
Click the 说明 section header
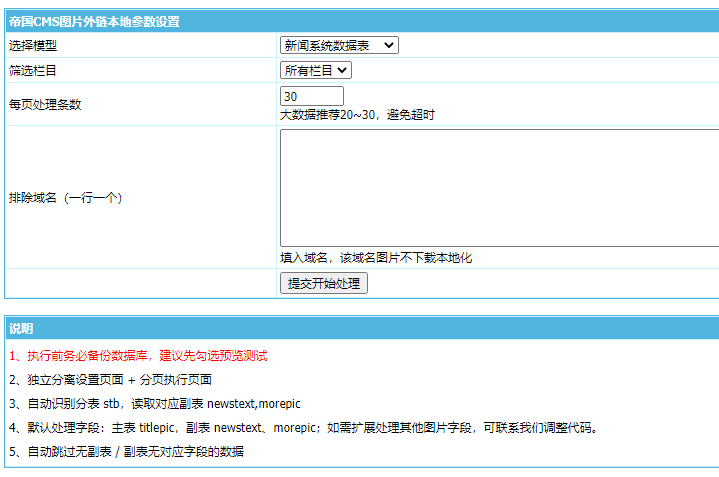pyautogui.click(x=21, y=328)
